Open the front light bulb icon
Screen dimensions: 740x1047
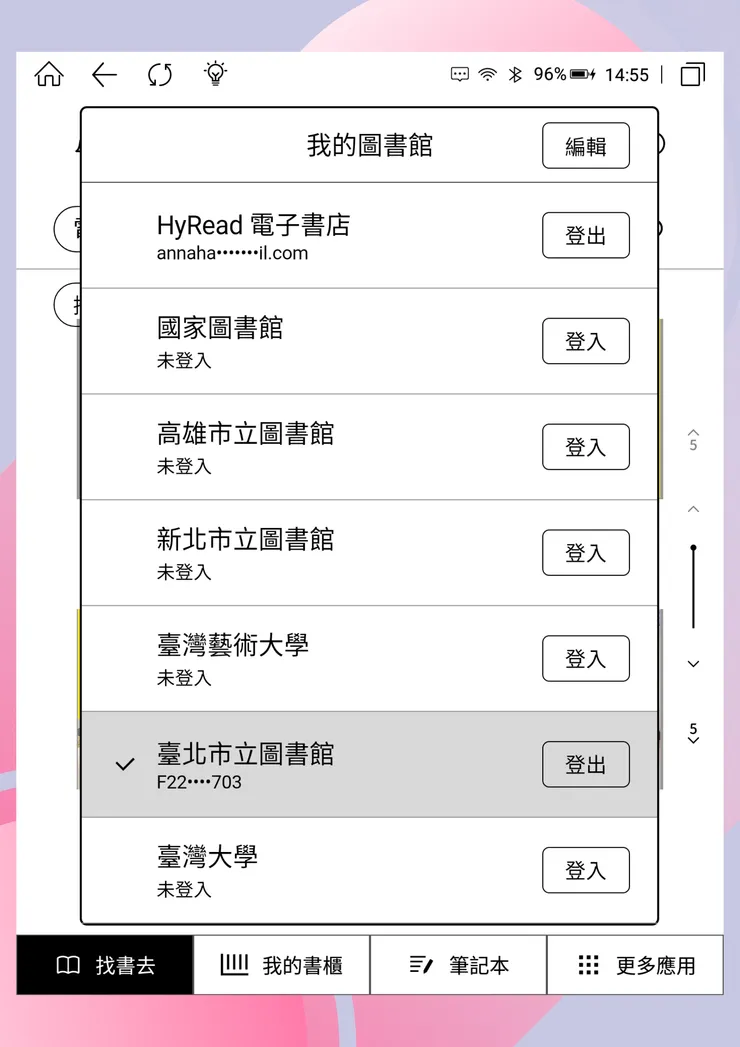click(215, 74)
